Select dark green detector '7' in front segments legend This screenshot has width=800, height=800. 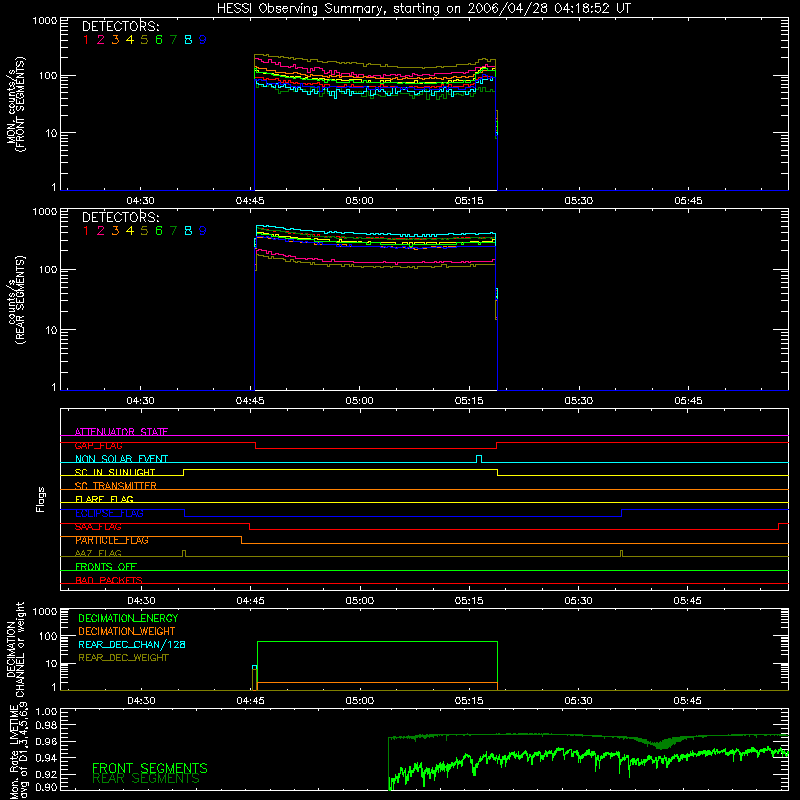pyautogui.click(x=173, y=40)
